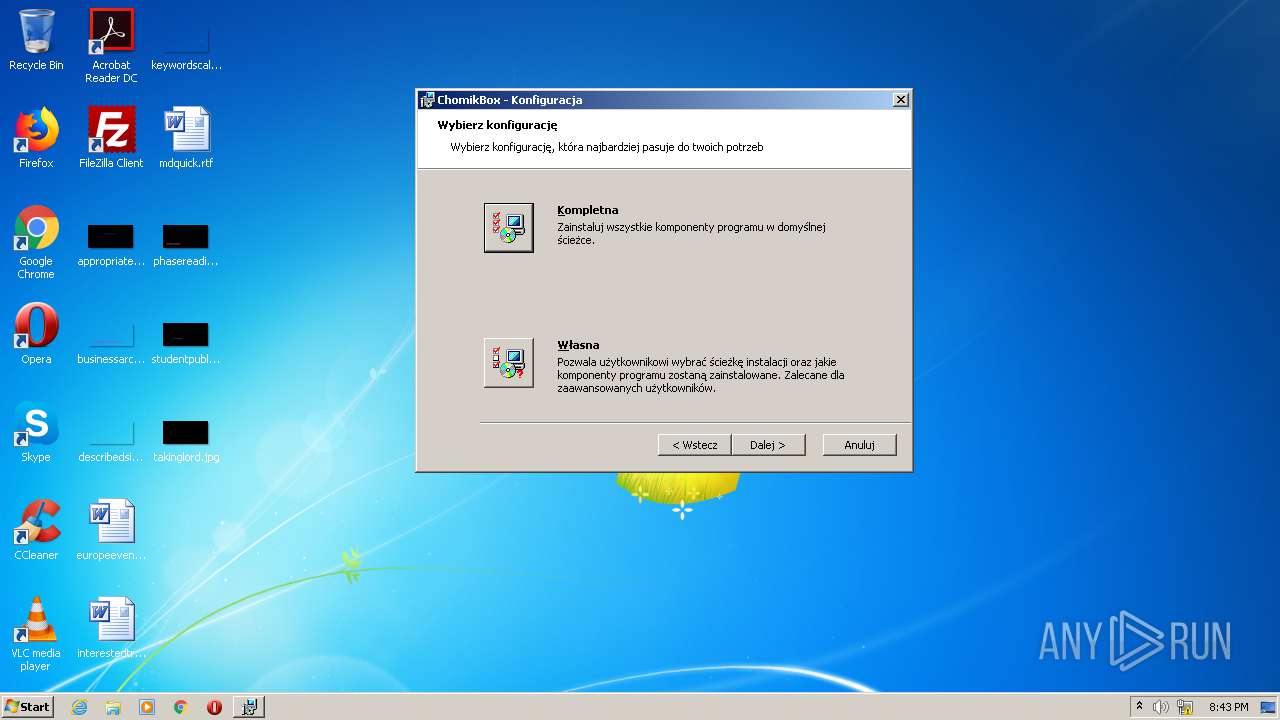The width and height of the screenshot is (1280, 720).
Task: Select the businessarc... desktop file
Action: pos(111,344)
